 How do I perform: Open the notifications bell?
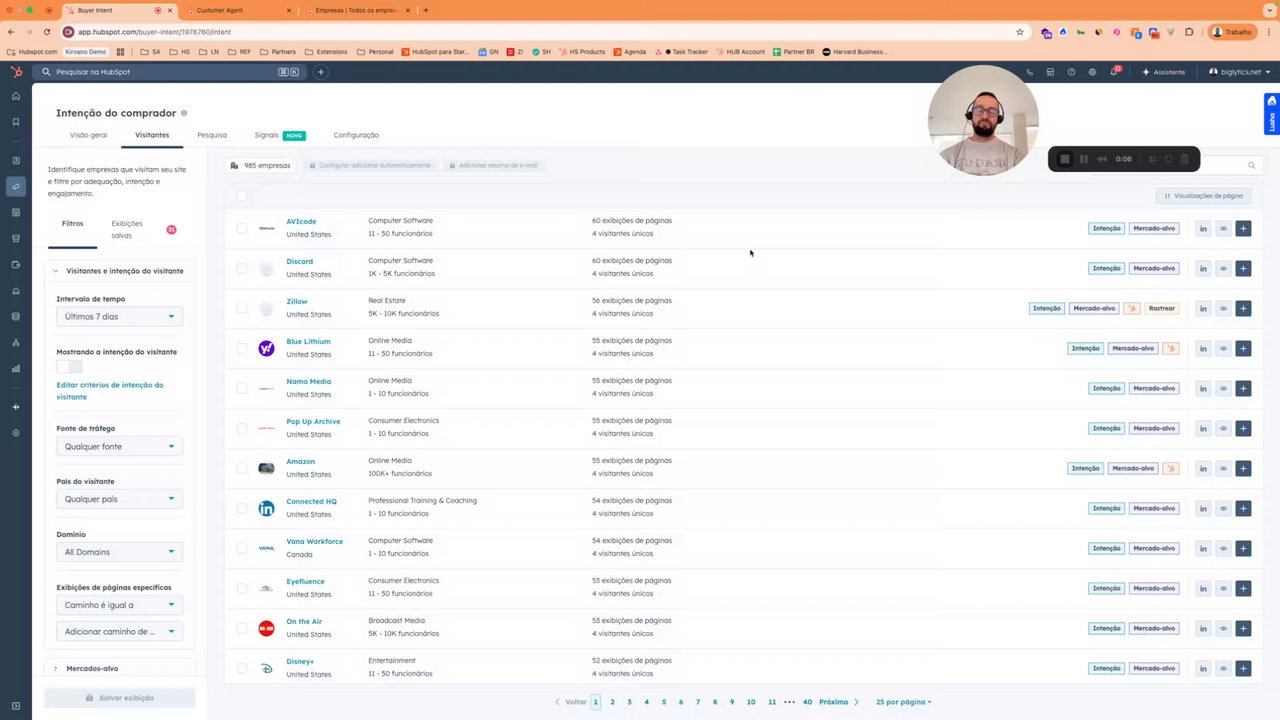(1113, 72)
